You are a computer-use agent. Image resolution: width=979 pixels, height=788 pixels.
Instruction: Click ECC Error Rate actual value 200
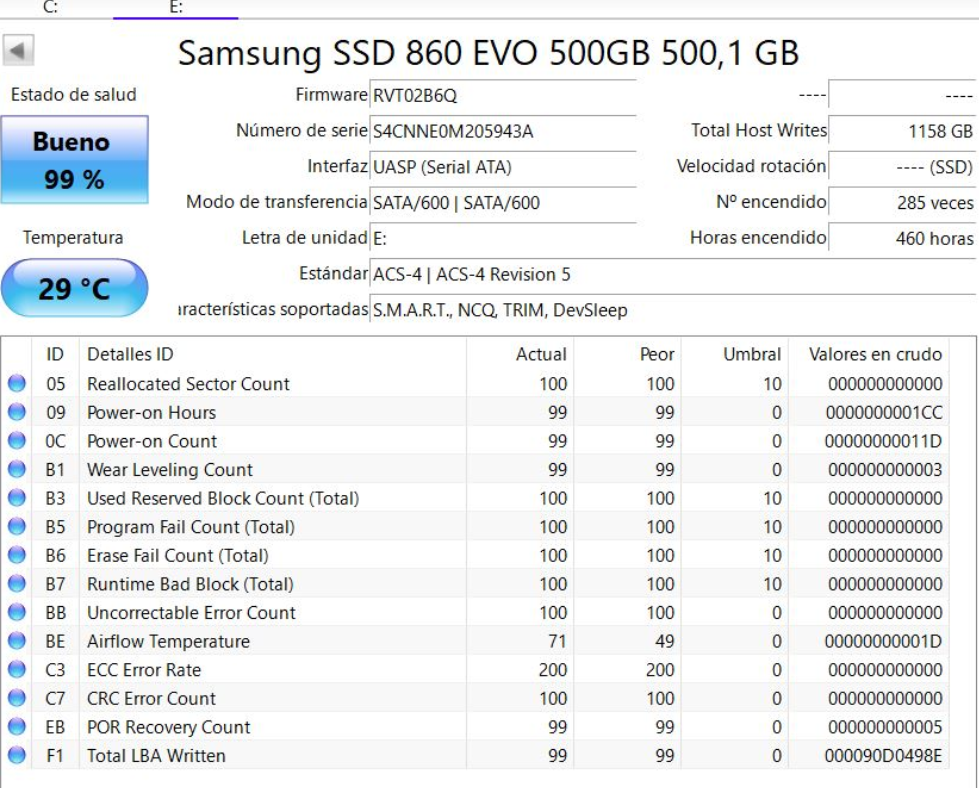coord(553,670)
